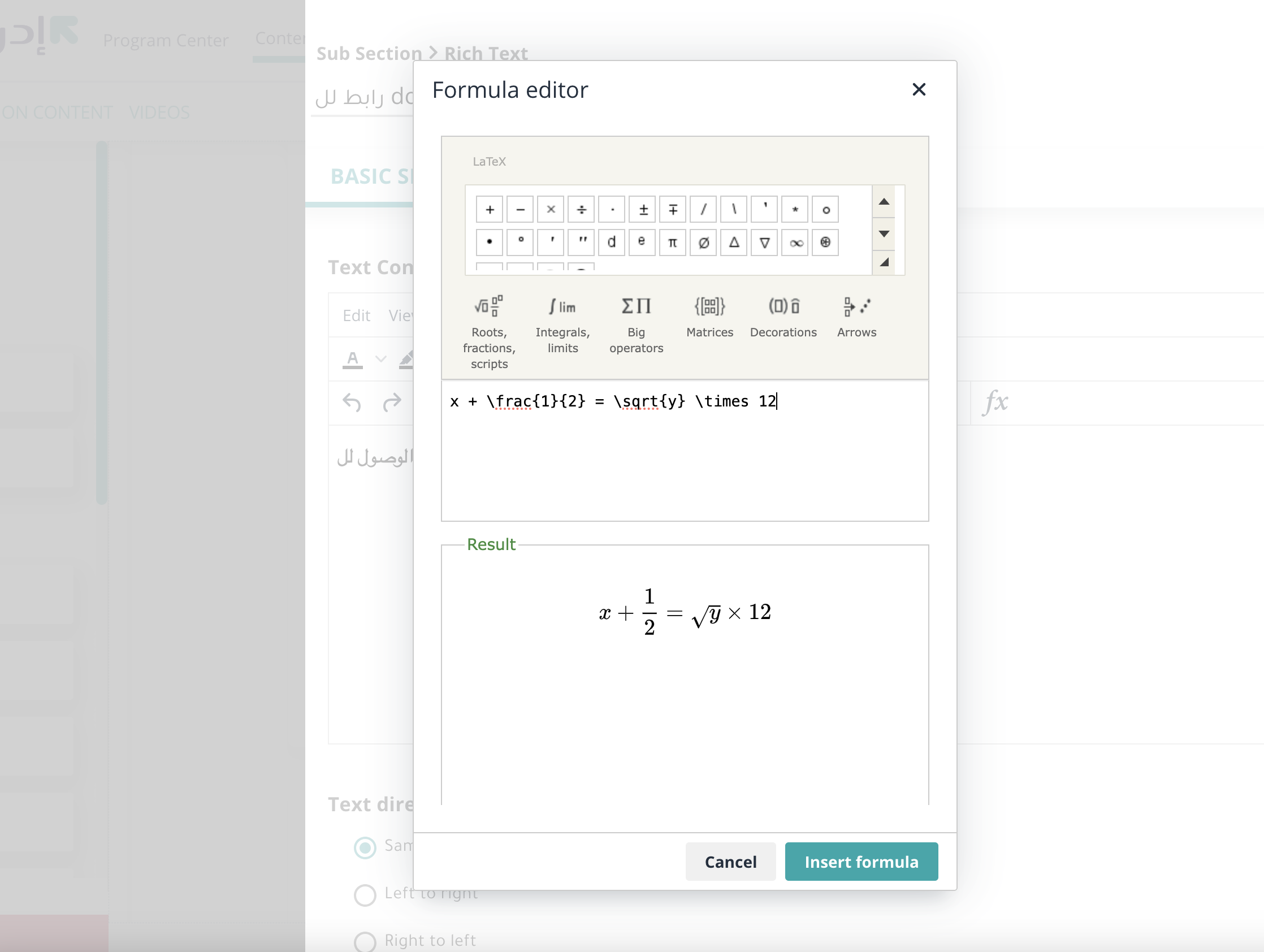This screenshot has width=1264, height=952.
Task: Select the Same direction radio button
Action: (364, 846)
